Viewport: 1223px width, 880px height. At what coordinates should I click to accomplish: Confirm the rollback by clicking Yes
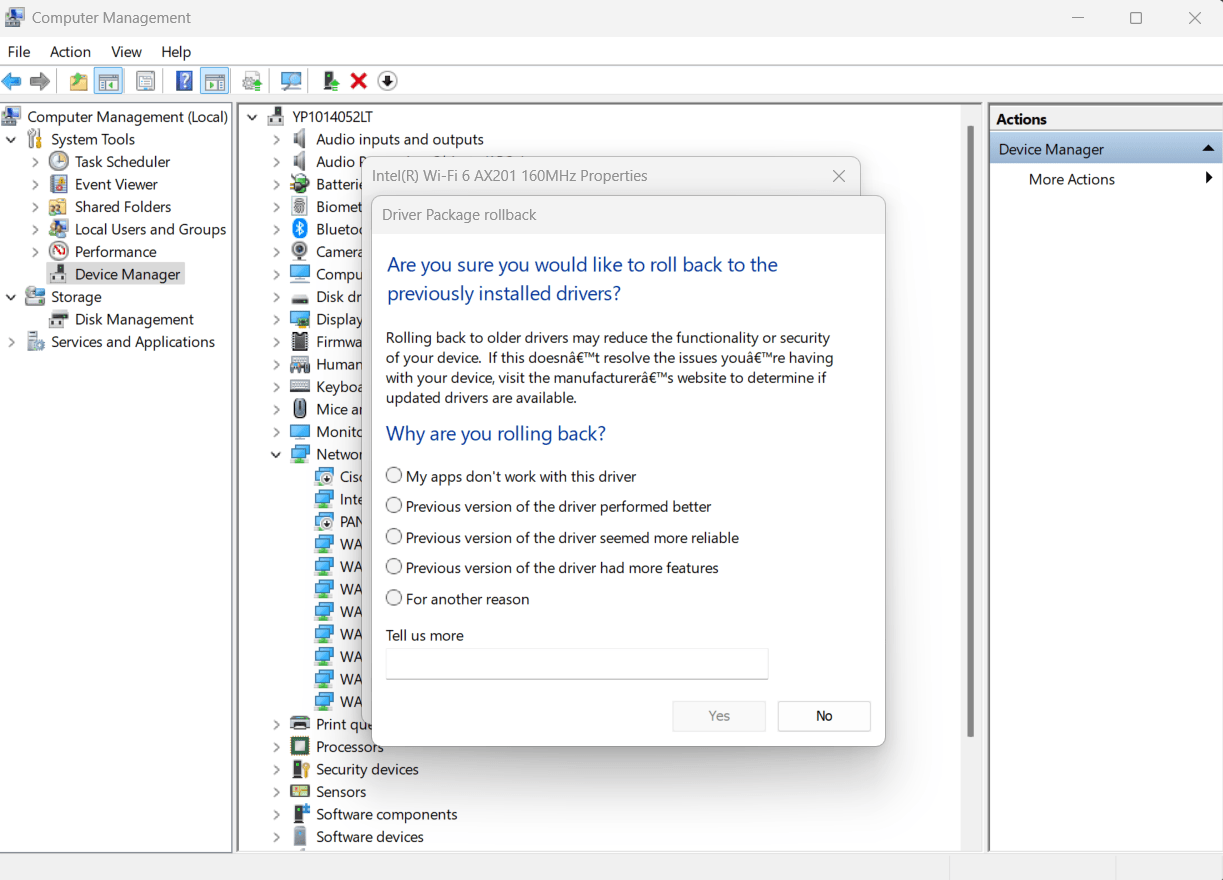pos(719,716)
